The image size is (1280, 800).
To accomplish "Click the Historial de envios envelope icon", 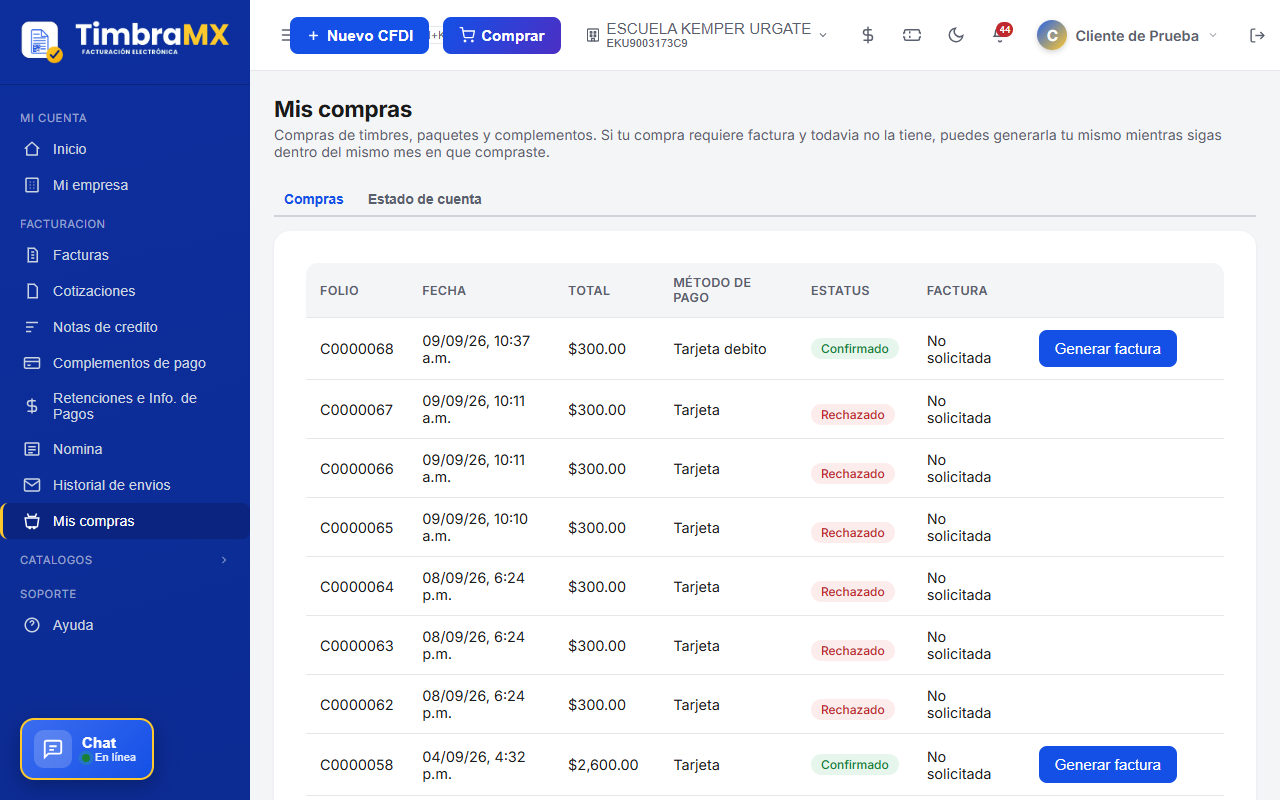I will tap(32, 485).
